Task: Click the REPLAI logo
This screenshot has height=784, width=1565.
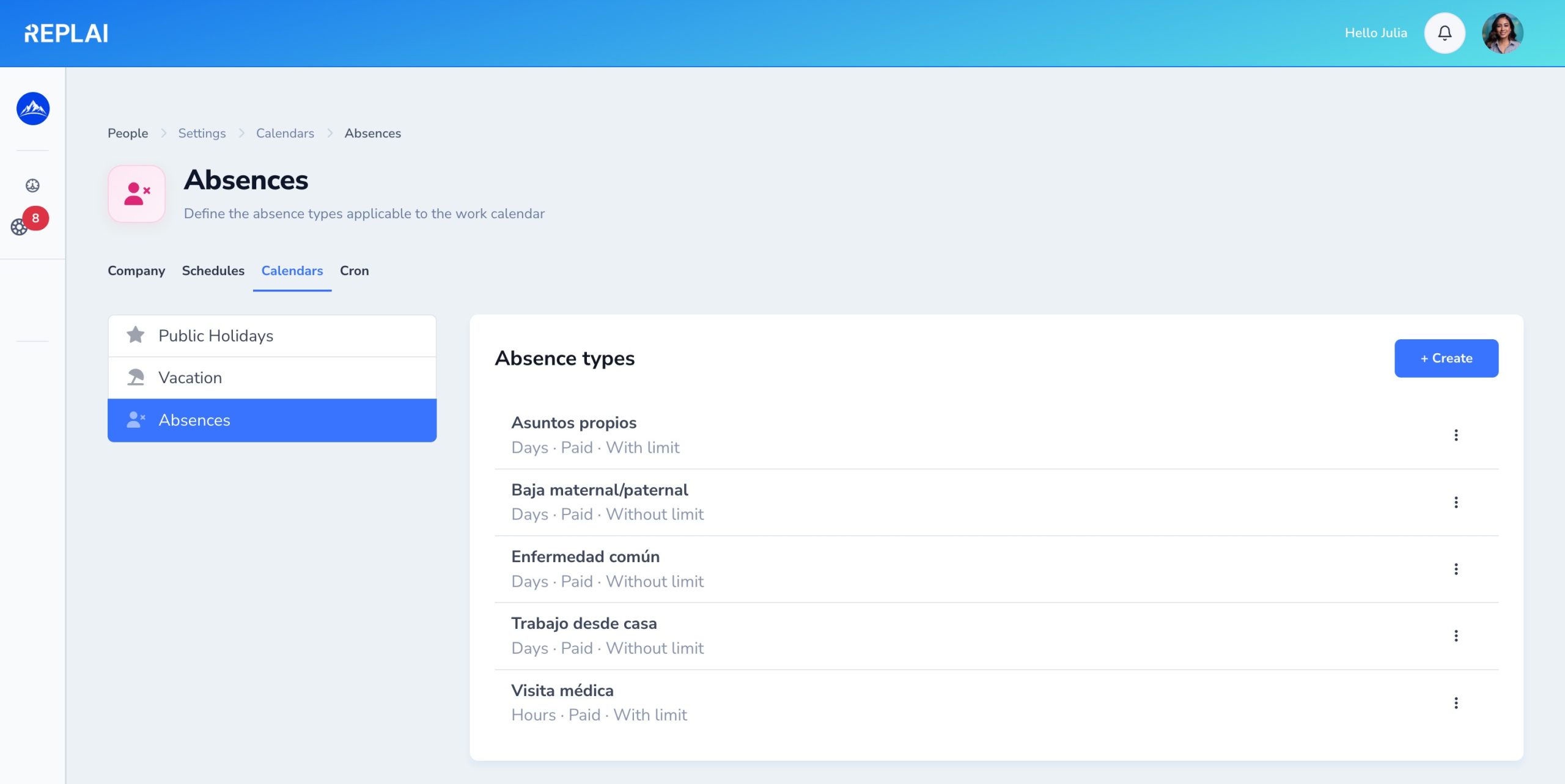Action: pos(66,33)
